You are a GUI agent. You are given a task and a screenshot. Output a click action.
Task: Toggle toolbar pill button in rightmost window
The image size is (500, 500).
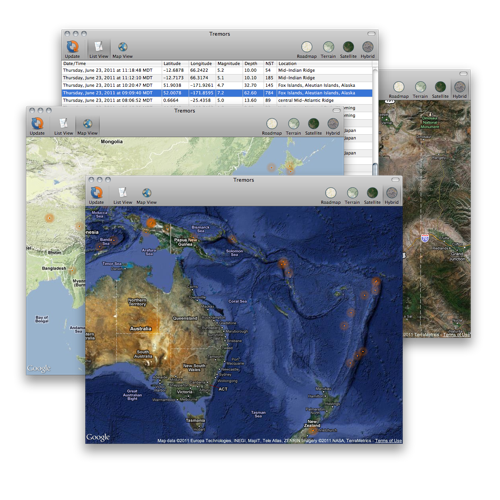pyautogui.click(x=463, y=73)
